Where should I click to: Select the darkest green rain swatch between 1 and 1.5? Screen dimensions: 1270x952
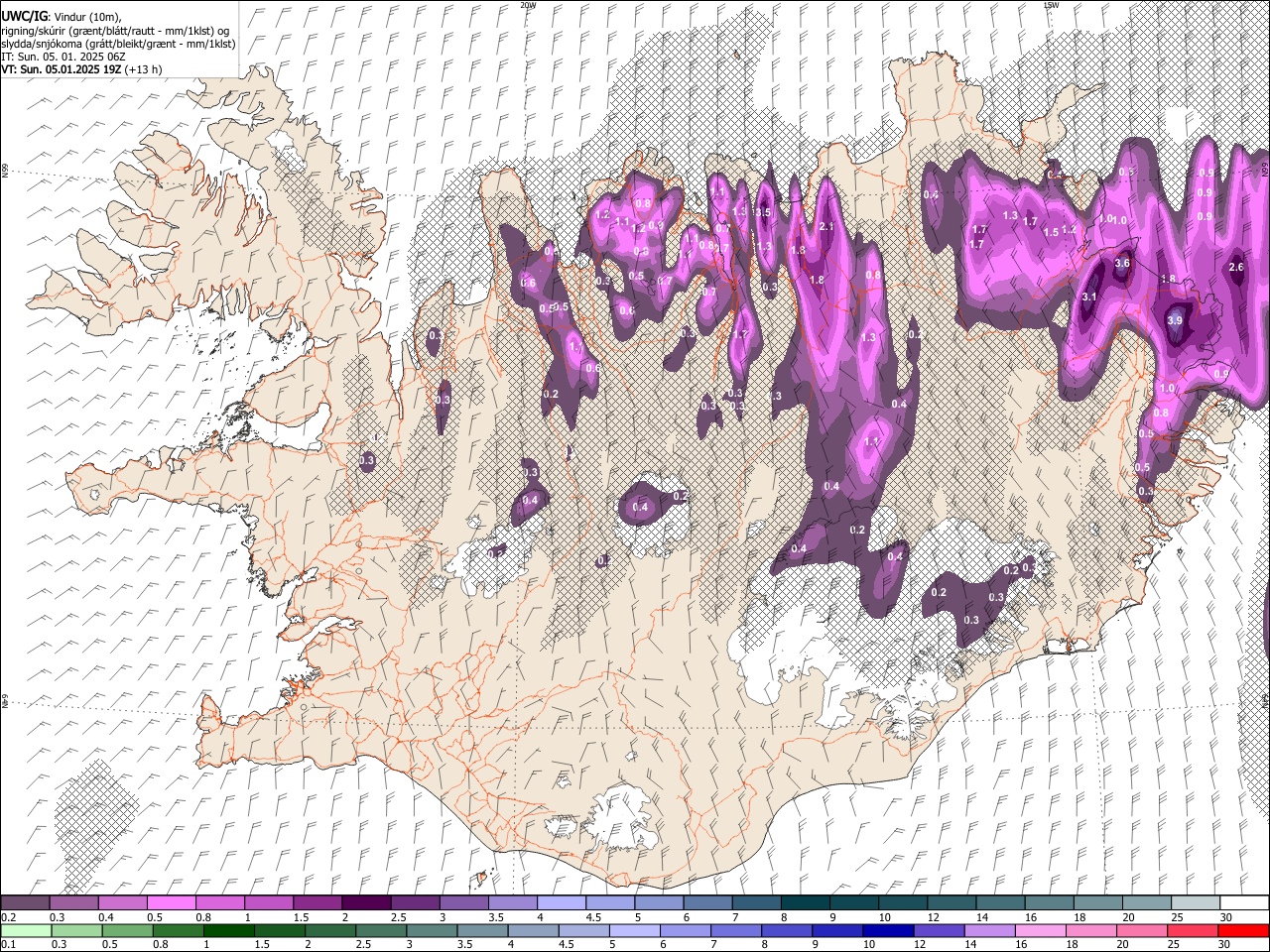(229, 931)
